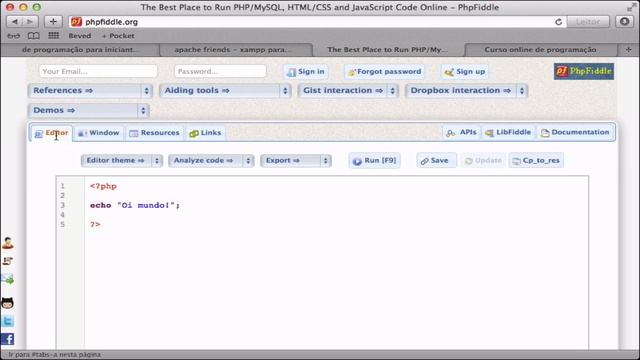
Task: Click the browser full-screen arrows icon
Action: coord(631,7)
